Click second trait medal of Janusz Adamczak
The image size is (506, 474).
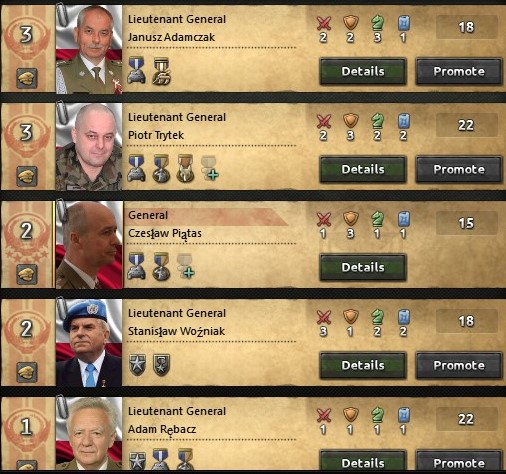click(x=162, y=70)
